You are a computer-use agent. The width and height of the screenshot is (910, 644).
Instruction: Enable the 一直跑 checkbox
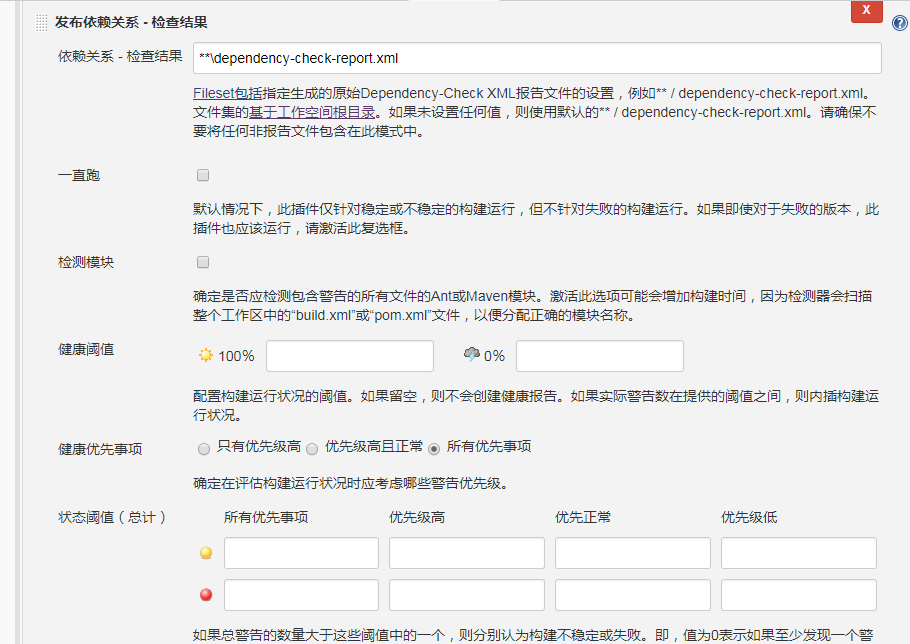coord(203,175)
